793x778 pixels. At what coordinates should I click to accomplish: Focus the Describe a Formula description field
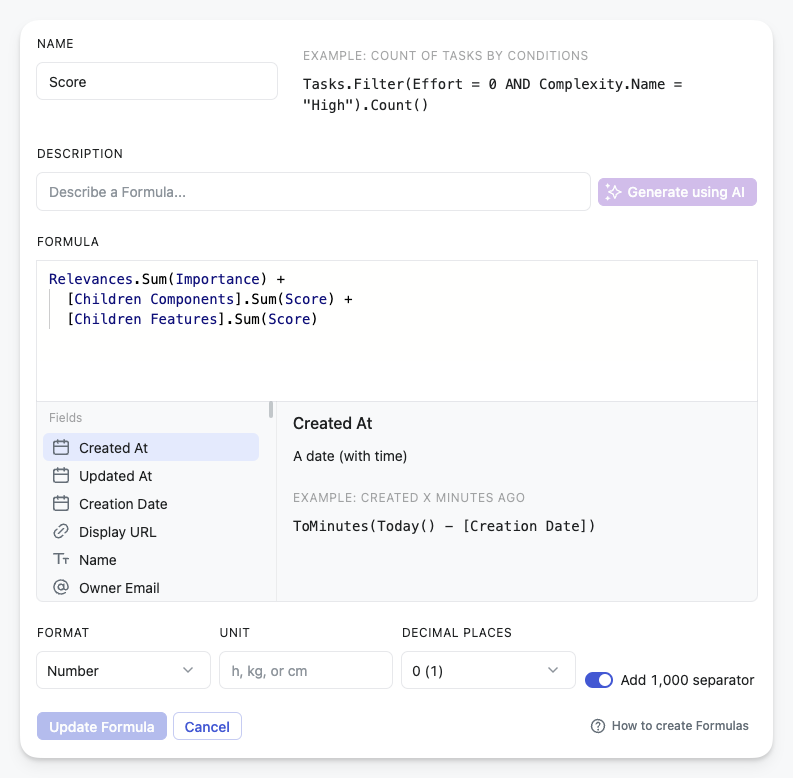coord(313,192)
